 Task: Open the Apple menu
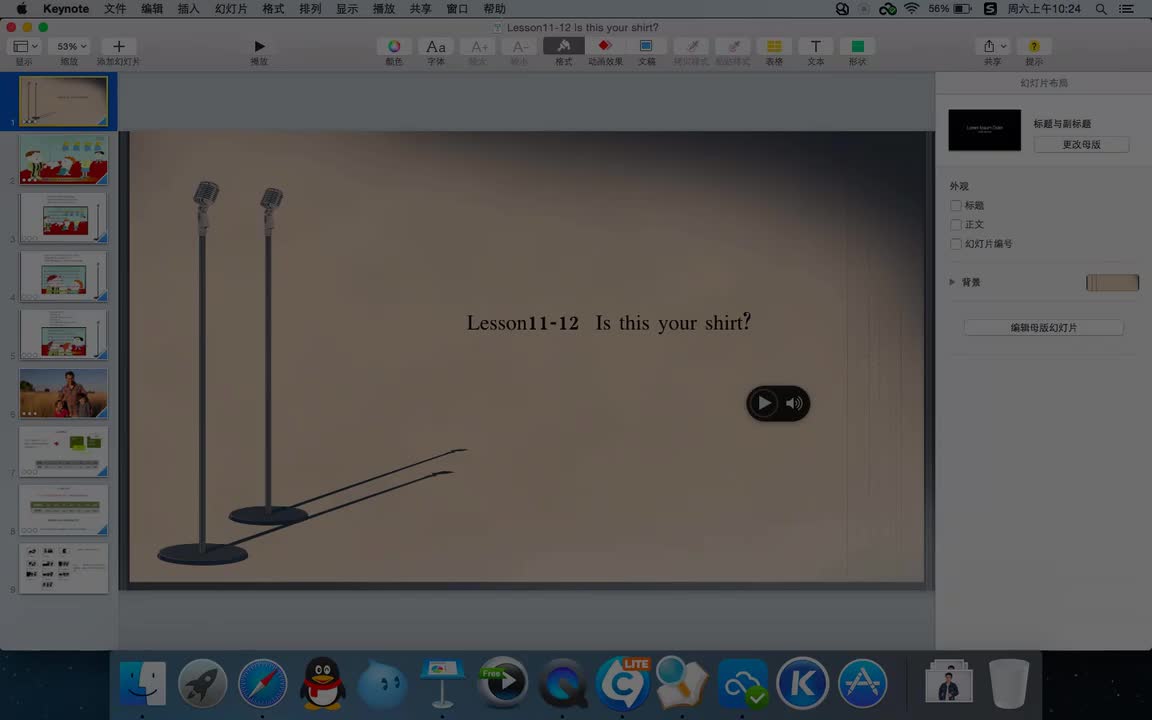click(21, 9)
